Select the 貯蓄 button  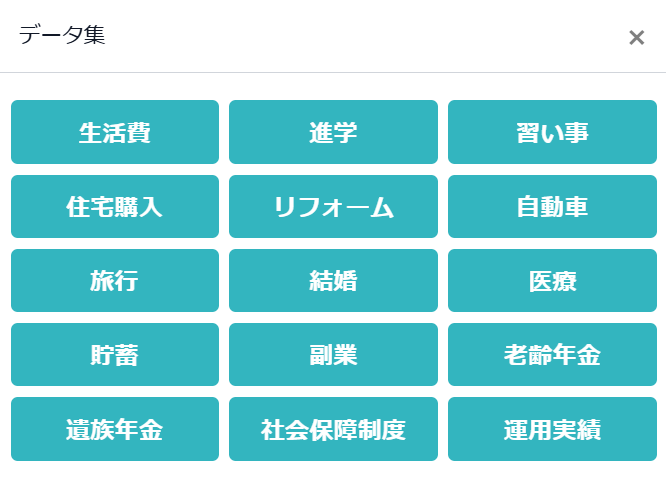(115, 355)
